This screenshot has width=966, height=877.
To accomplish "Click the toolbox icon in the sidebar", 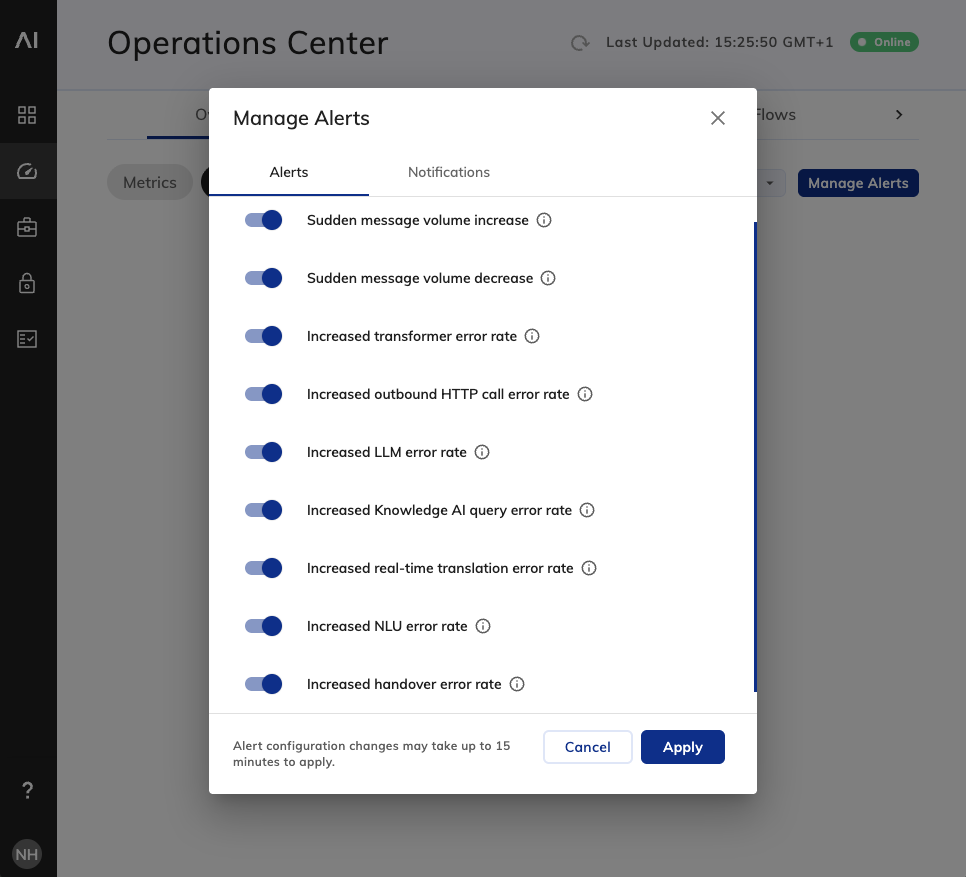I will click(28, 227).
